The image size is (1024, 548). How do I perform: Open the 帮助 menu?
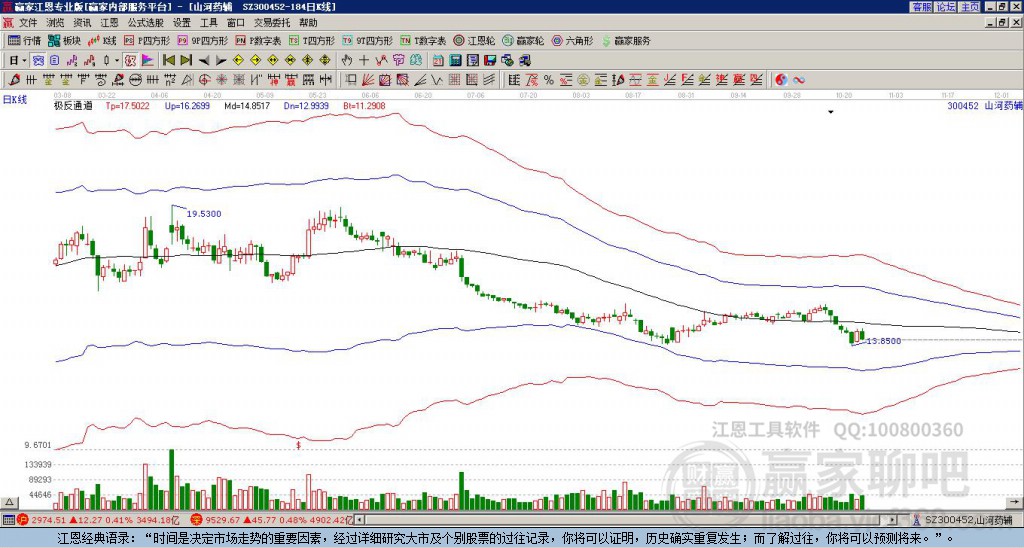click(x=308, y=23)
